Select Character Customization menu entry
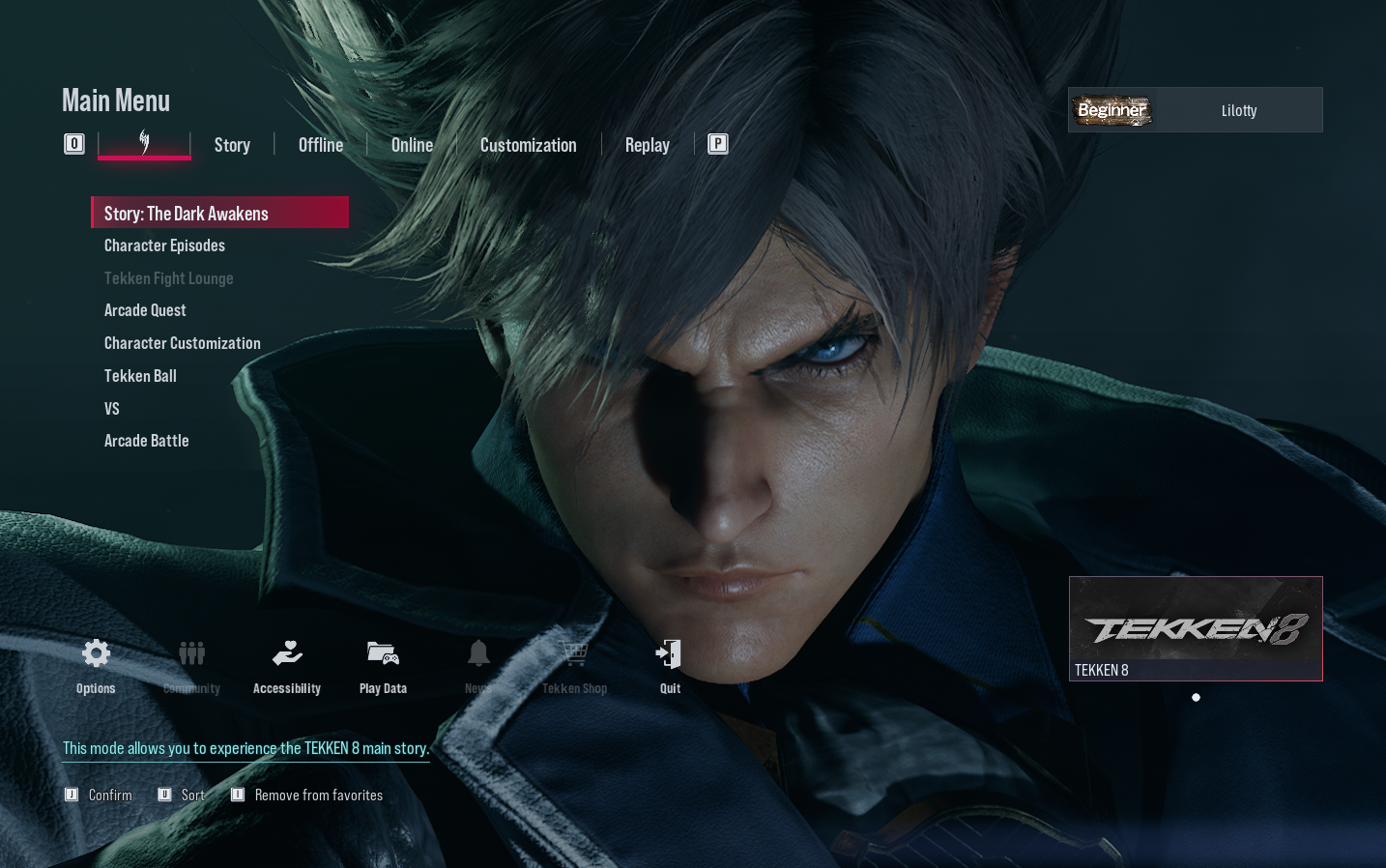The height and width of the screenshot is (868, 1386). tap(183, 343)
